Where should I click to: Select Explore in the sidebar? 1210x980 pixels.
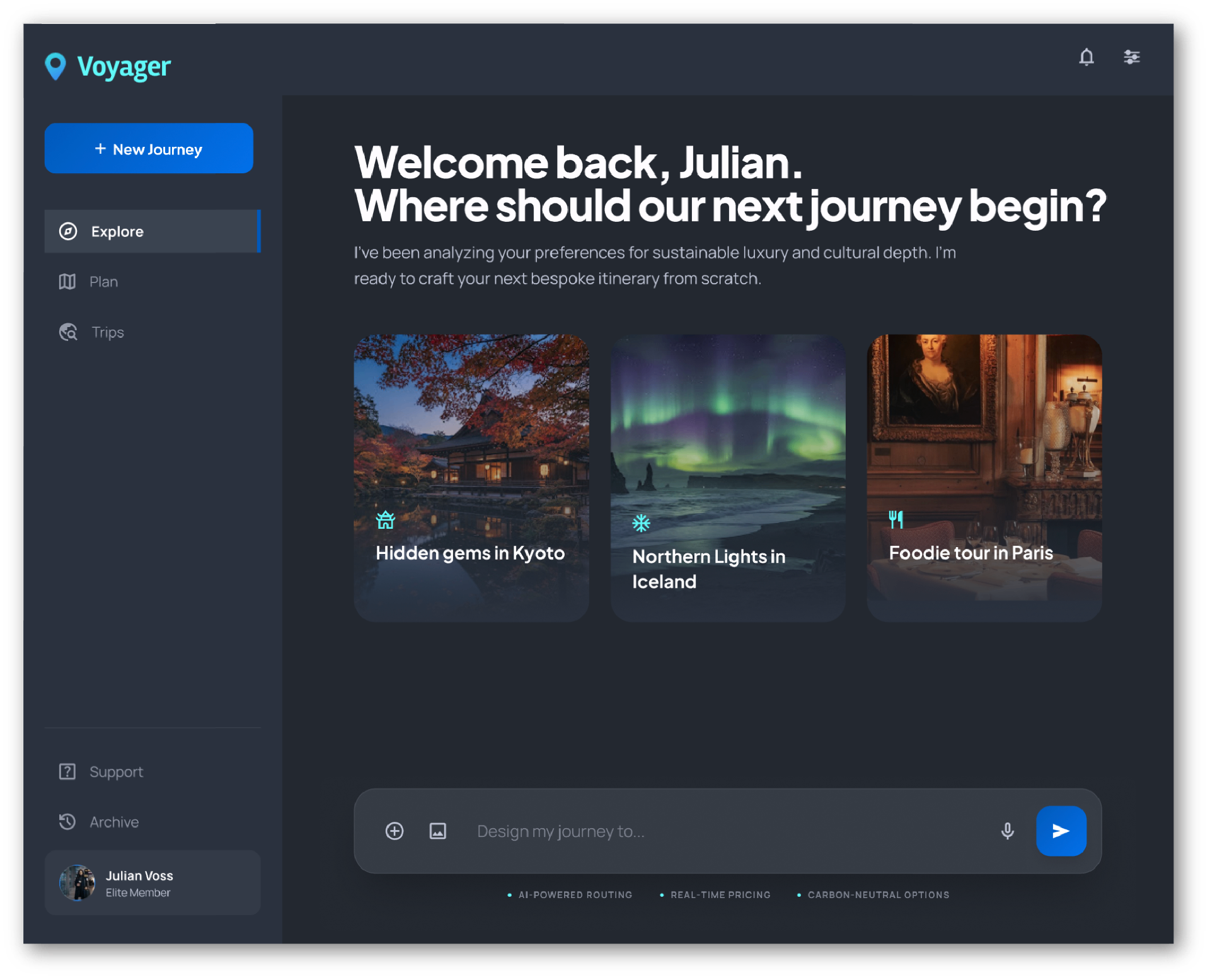tap(153, 231)
